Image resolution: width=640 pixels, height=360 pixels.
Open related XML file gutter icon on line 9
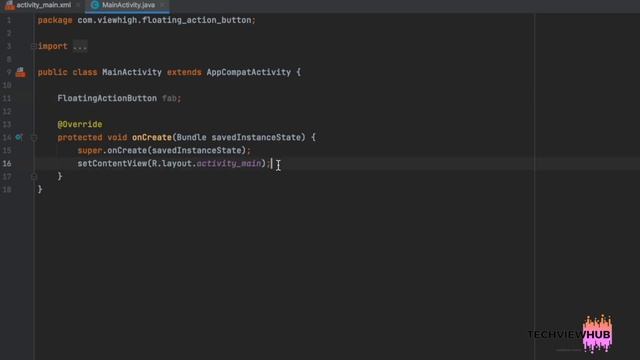[x=20, y=73]
